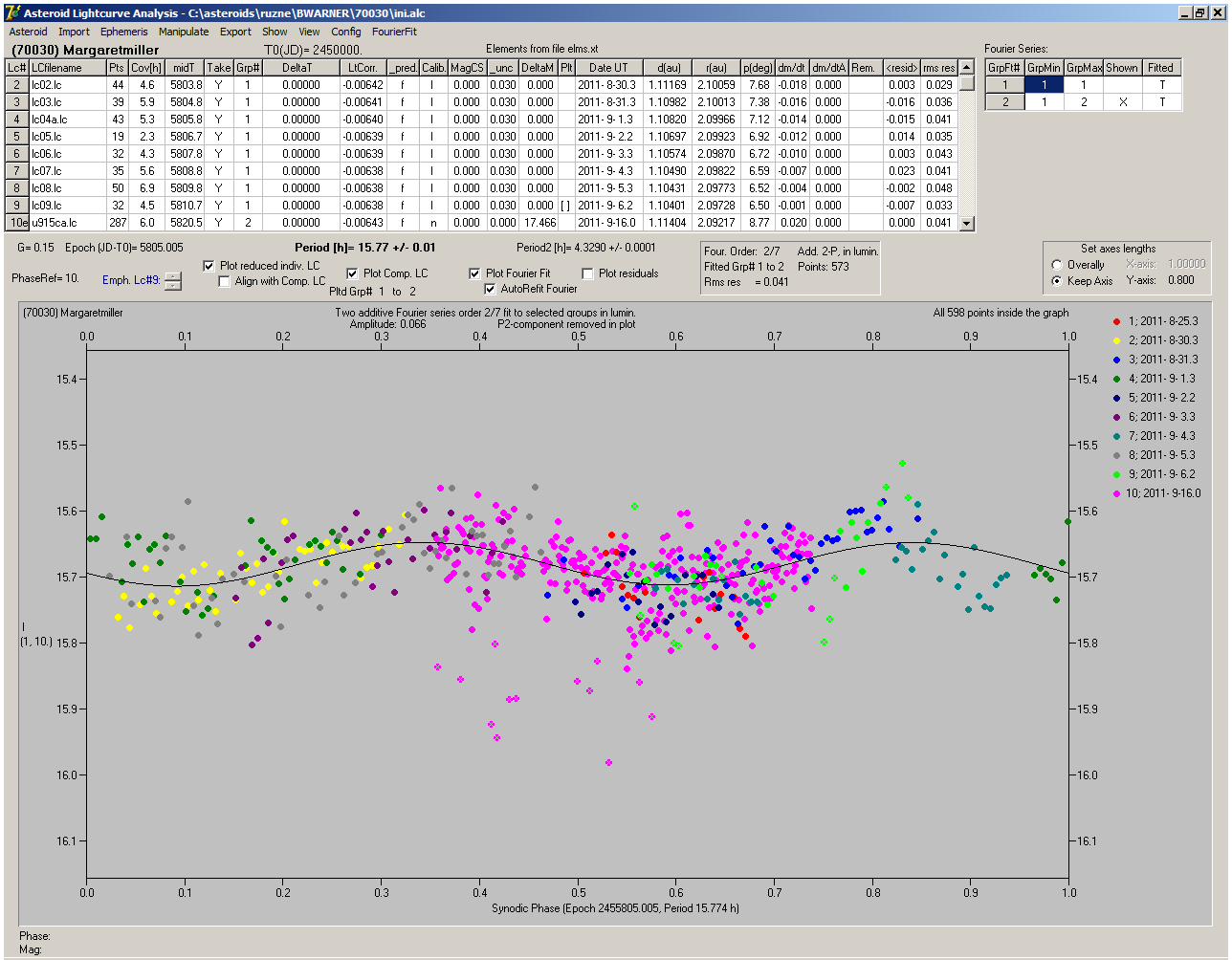Click legend entry 5; 2011- 9- 2.2
Image resolution: width=1232 pixels, height=960 pixels.
point(1155,398)
